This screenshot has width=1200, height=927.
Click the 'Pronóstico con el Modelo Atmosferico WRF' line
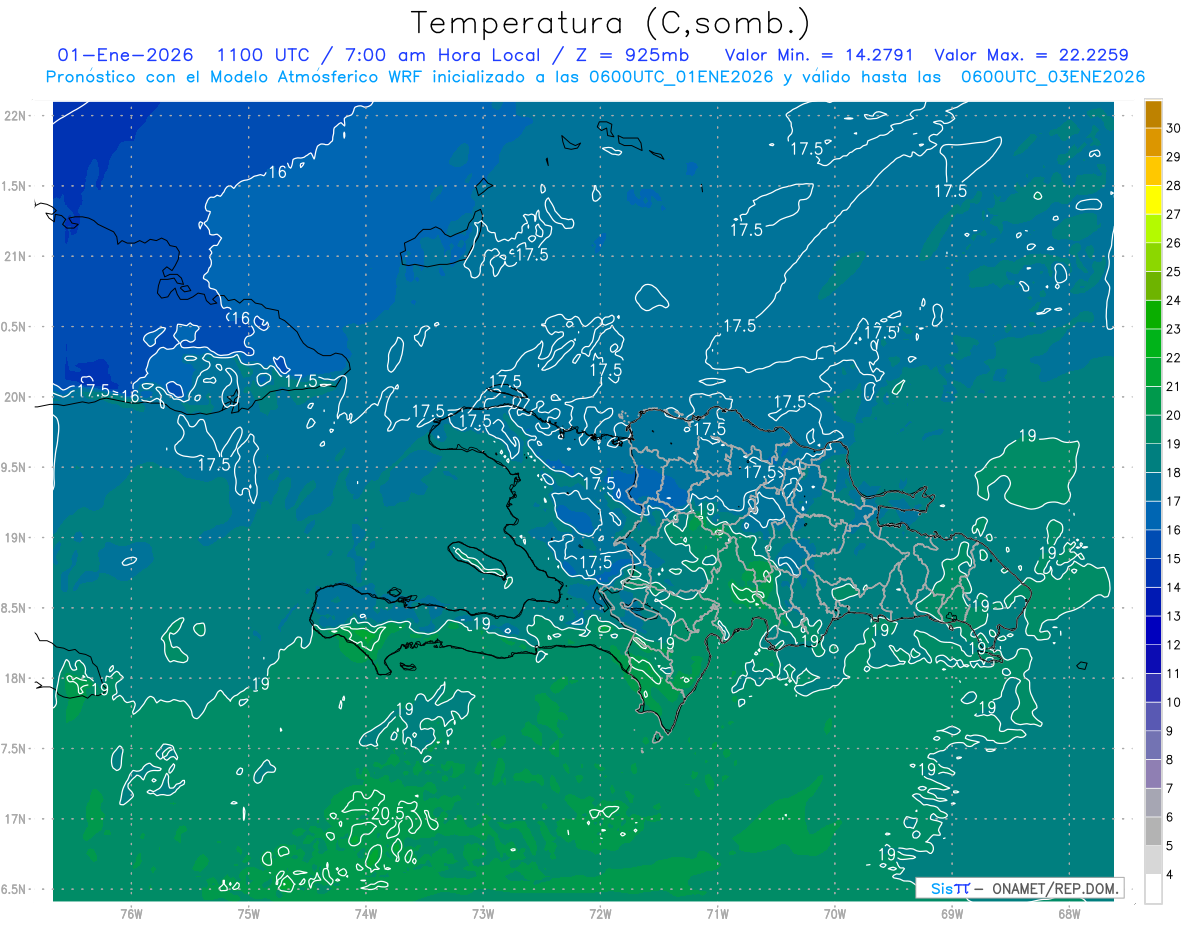point(235,77)
